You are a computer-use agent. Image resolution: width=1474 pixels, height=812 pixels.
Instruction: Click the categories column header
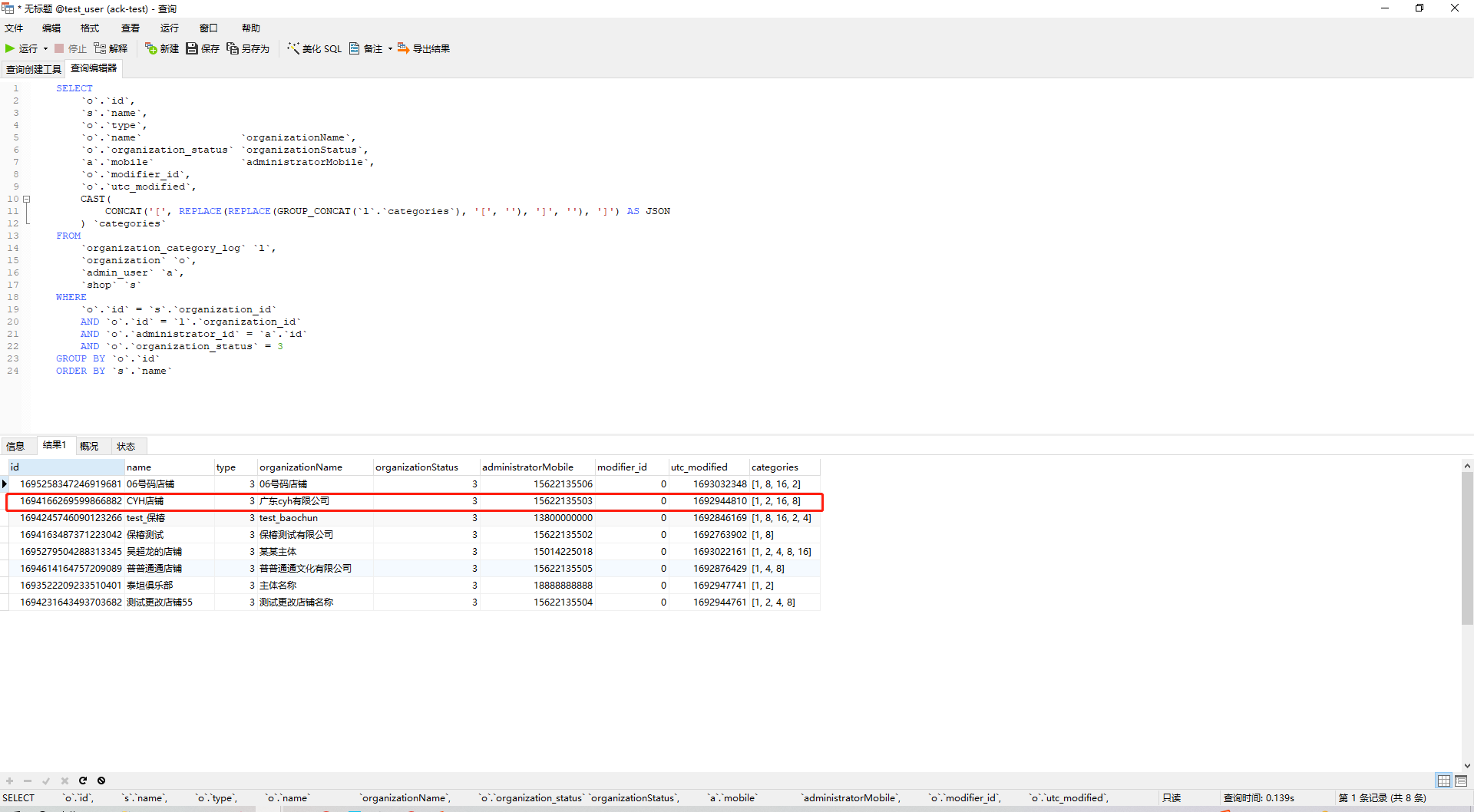click(785, 467)
